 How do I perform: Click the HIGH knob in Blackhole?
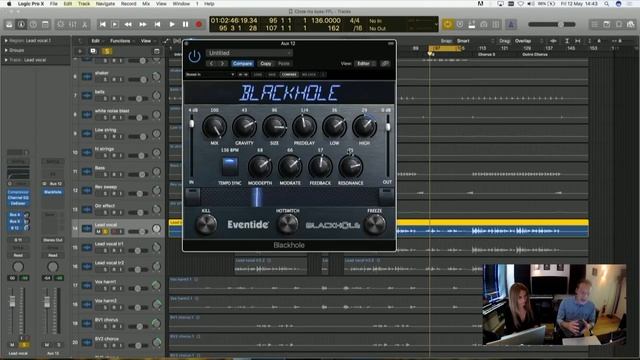(x=364, y=127)
